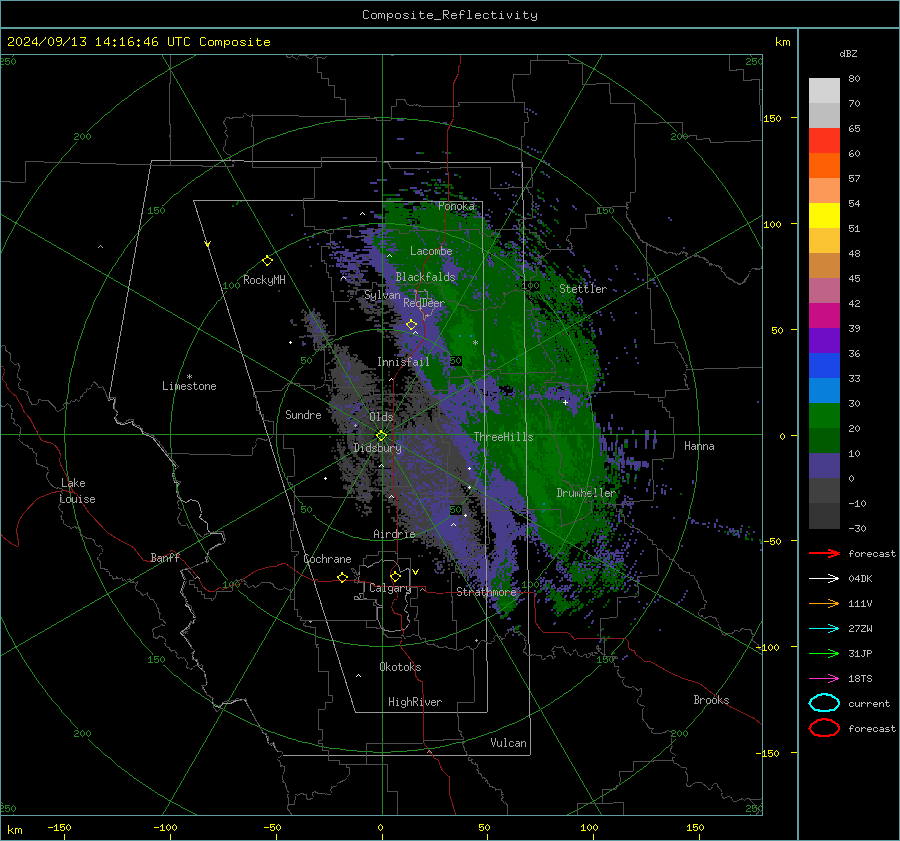900x841 pixels.
Task: Click the Limestone label
Action: (189, 386)
